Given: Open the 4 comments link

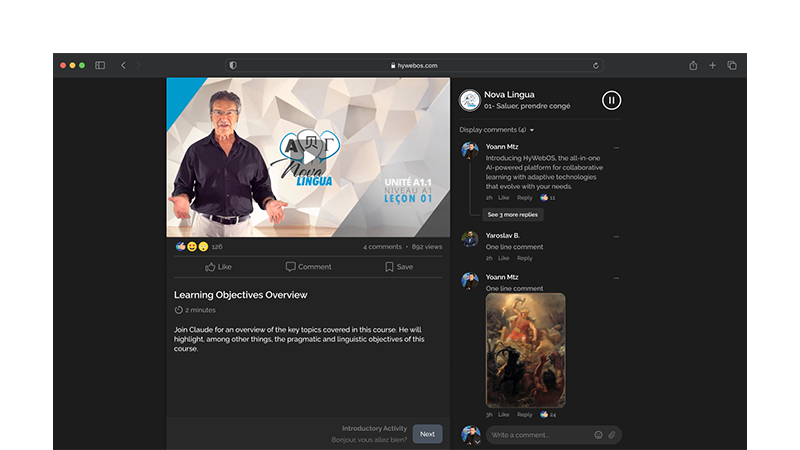Looking at the screenshot, I should pyautogui.click(x=382, y=246).
